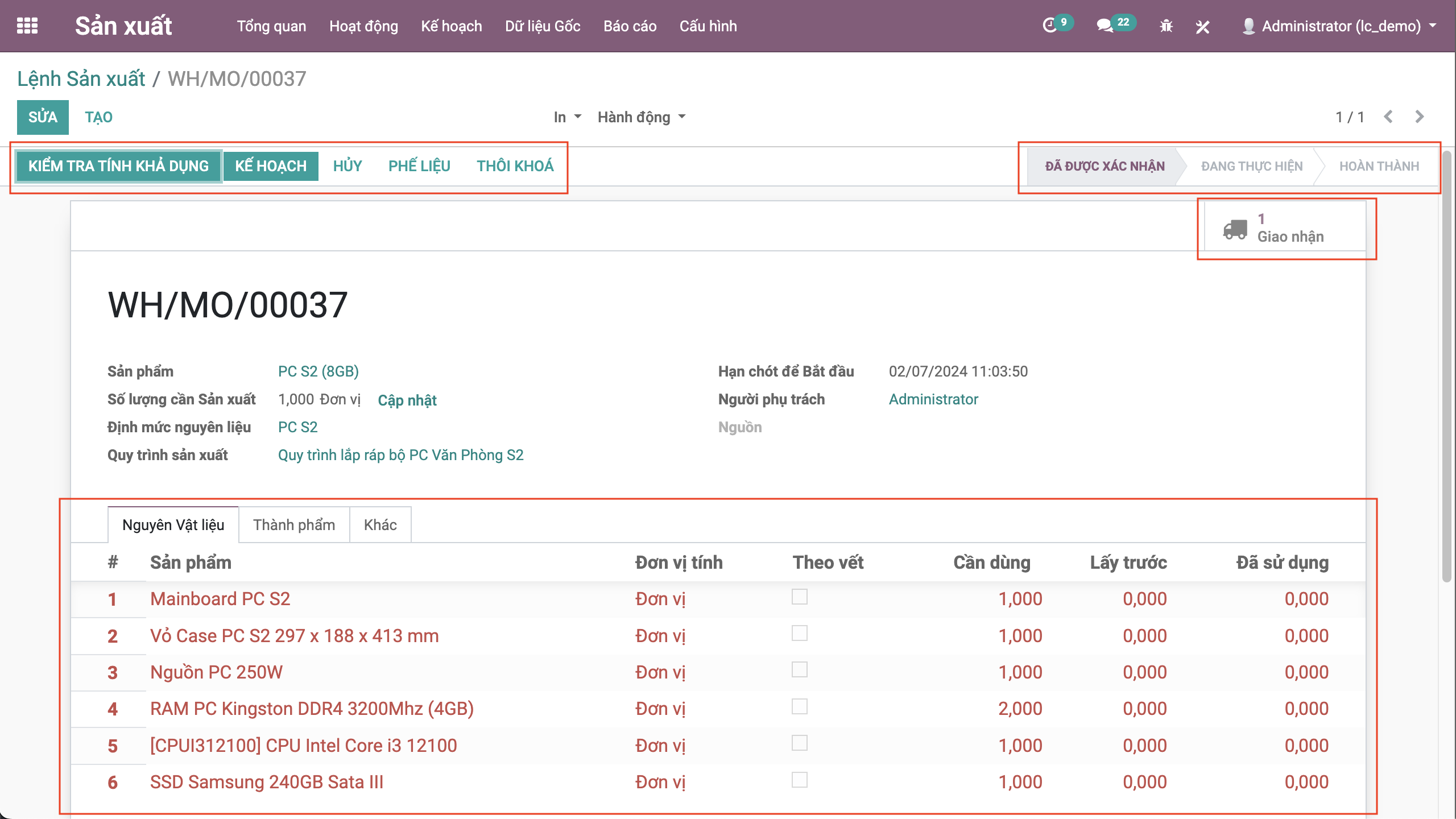Switch to the Thành phẩm tab

pyautogui.click(x=293, y=524)
